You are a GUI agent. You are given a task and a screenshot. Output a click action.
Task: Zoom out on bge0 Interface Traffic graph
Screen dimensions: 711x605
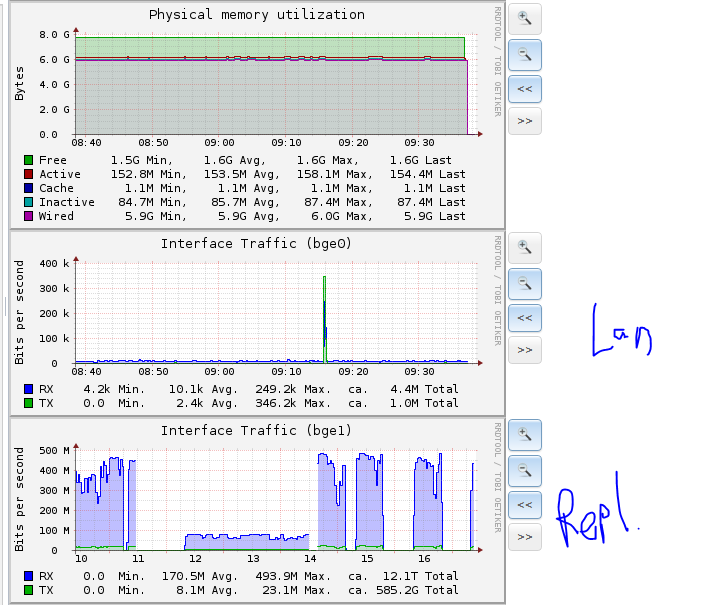525,284
